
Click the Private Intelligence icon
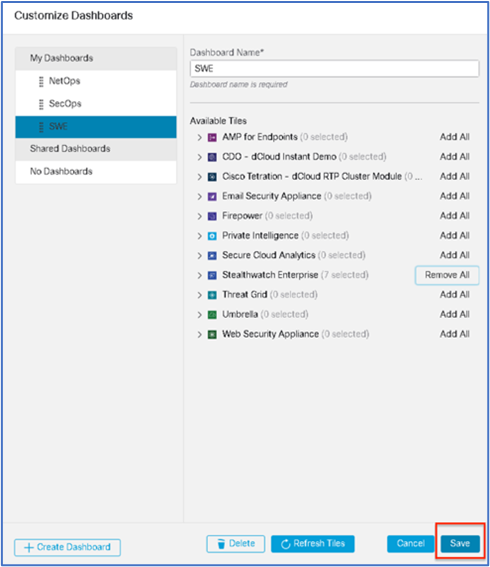212,236
